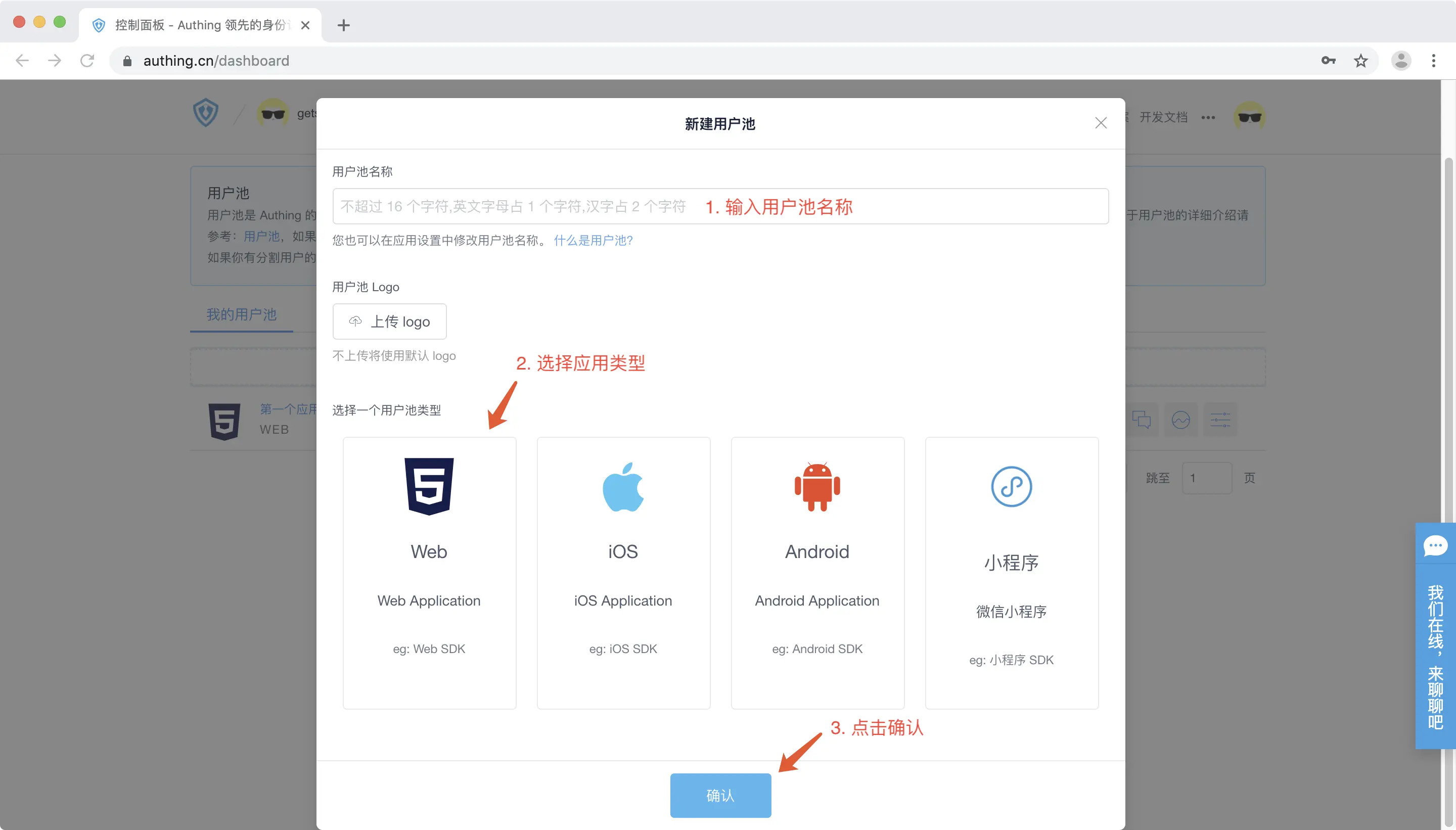The image size is (1456, 830).
Task: Click the browser reload icon
Action: [87, 61]
